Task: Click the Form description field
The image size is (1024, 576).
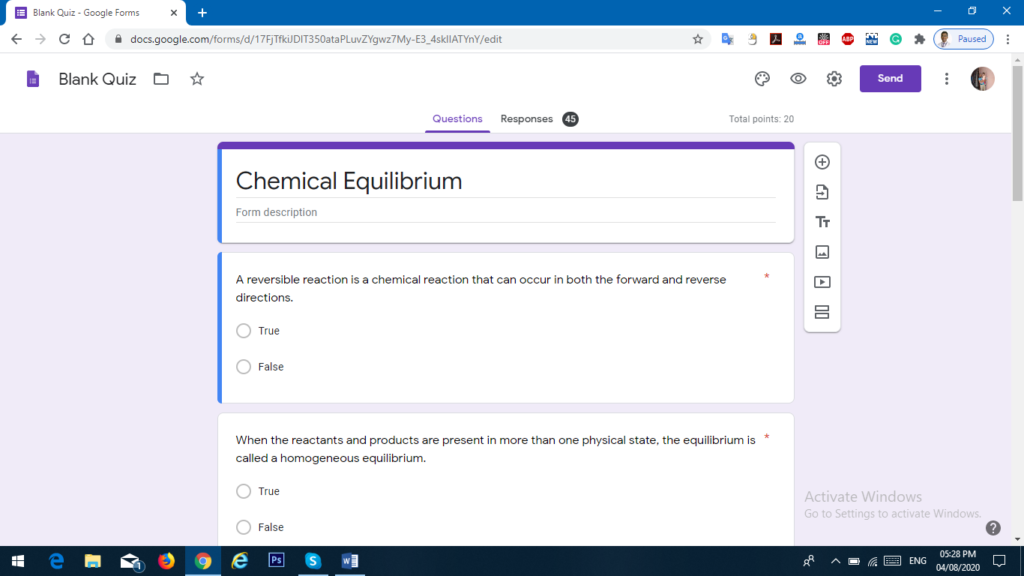Action: coord(505,212)
